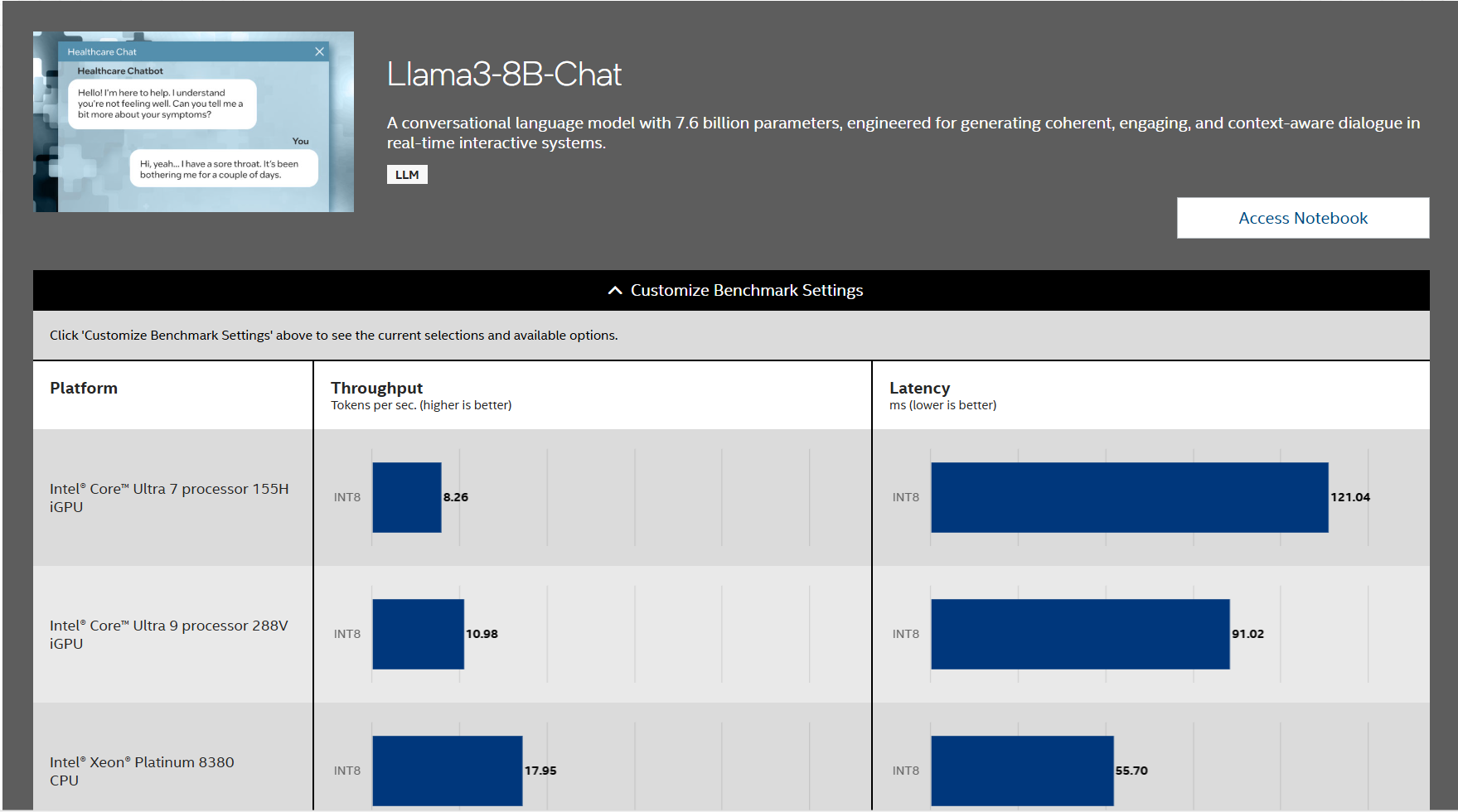
Task: Select the Llama3-8B-Chat title
Action: click(x=504, y=75)
